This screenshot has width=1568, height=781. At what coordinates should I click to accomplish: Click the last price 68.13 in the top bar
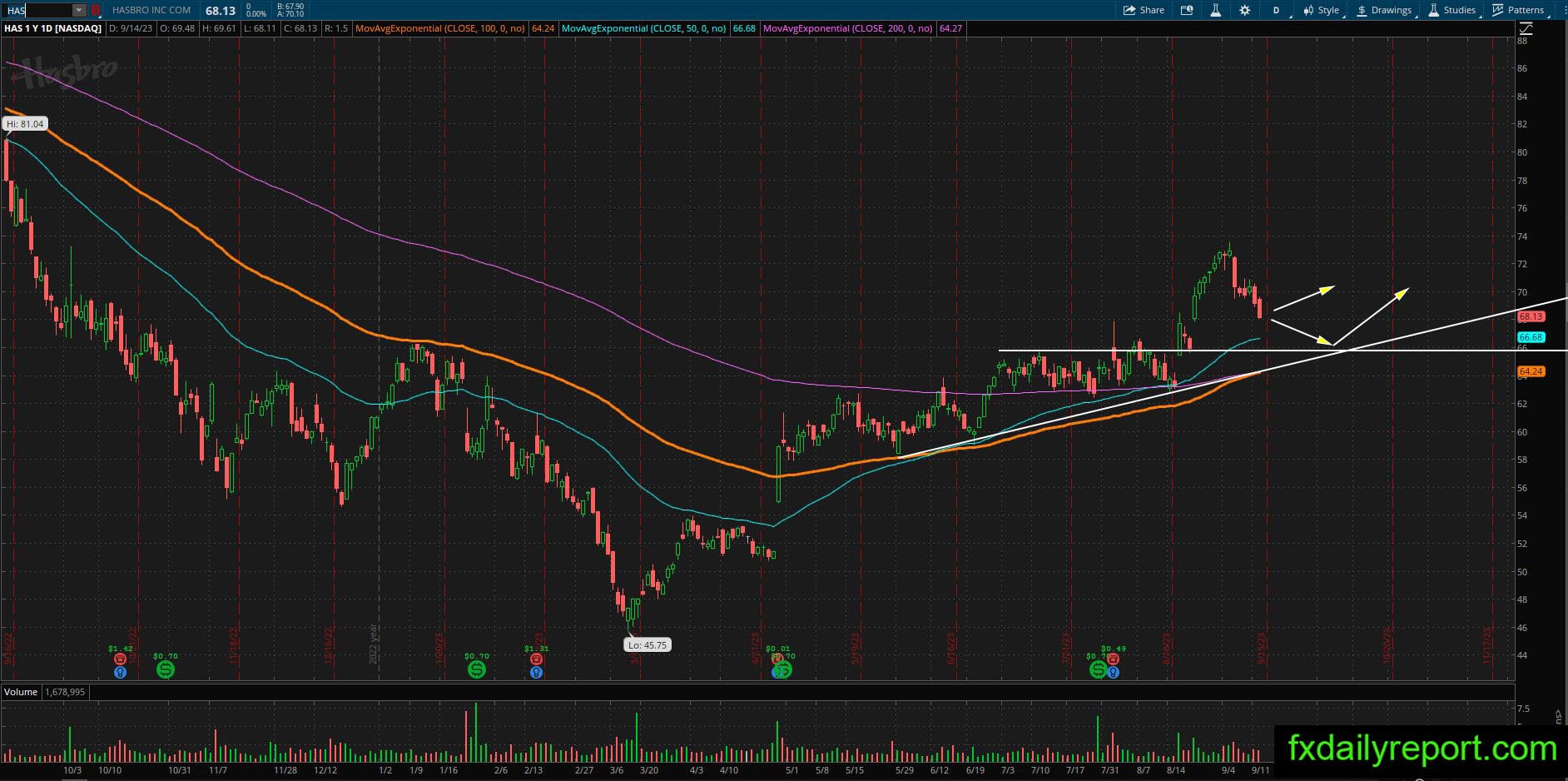click(x=221, y=10)
